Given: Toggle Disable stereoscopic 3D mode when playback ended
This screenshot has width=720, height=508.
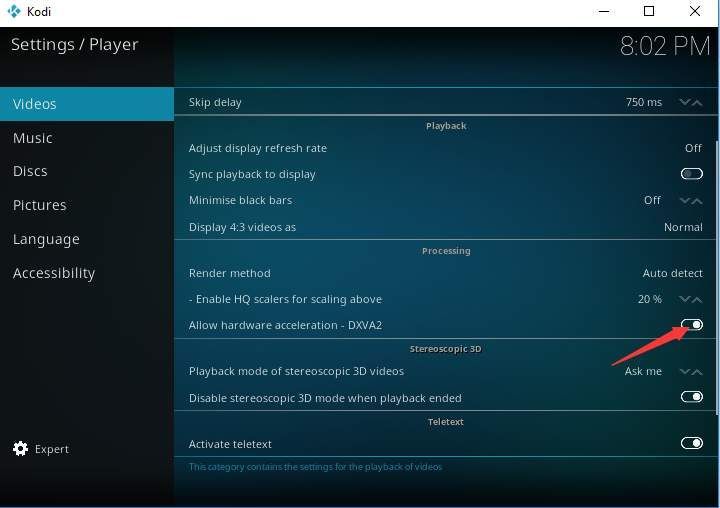Looking at the screenshot, I should tap(692, 397).
